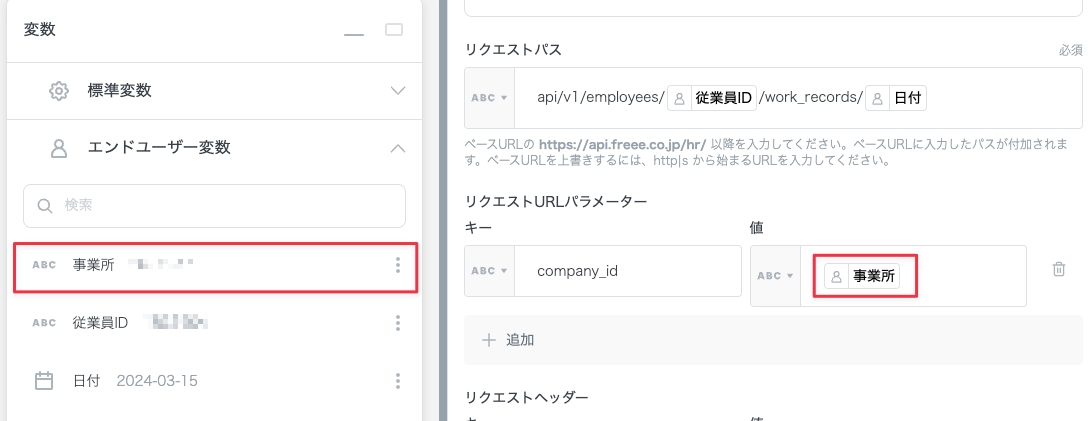Delete the company_id parameter with trash icon
This screenshot has height=421, width=1092.
1058,269
